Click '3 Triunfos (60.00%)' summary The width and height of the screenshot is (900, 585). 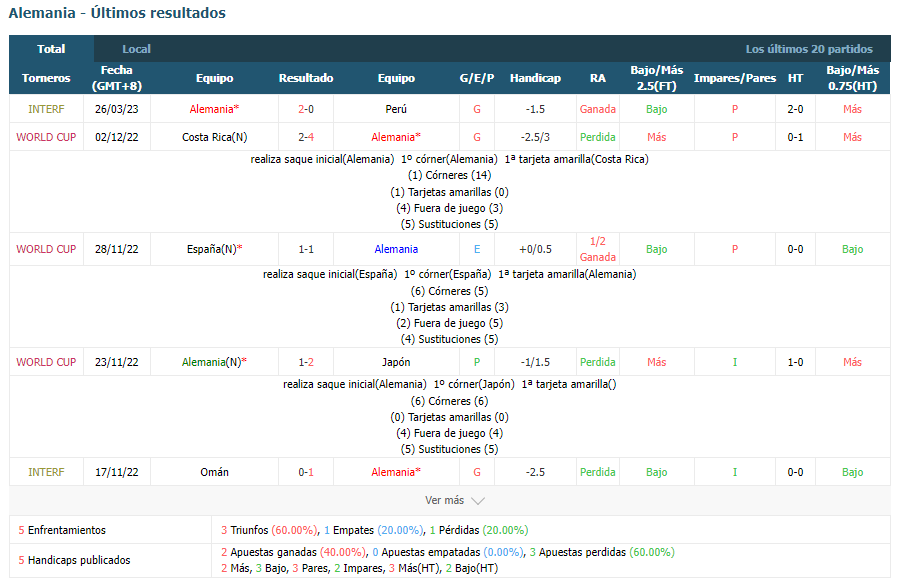269,530
